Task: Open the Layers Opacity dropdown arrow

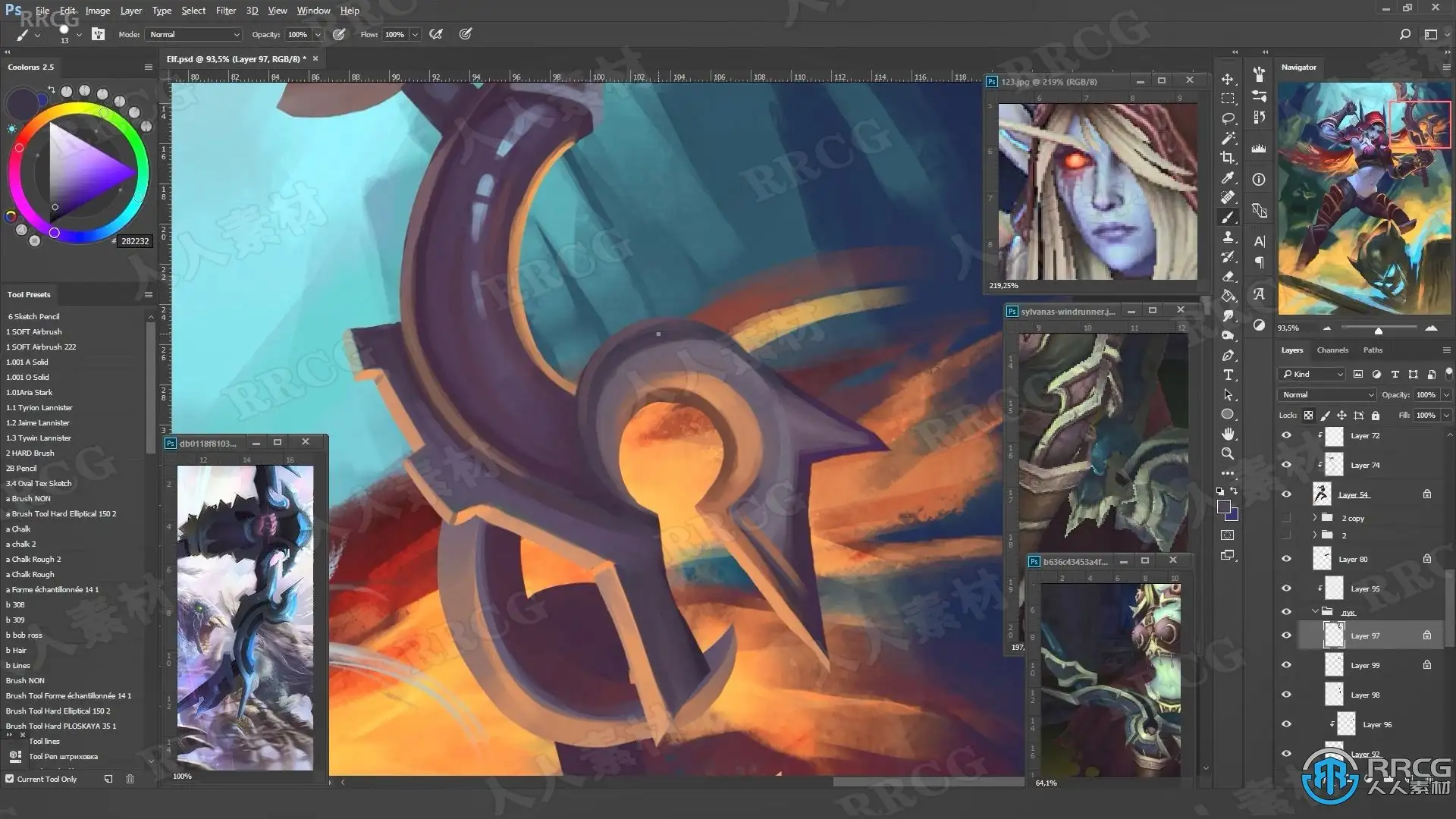Action: click(1445, 395)
